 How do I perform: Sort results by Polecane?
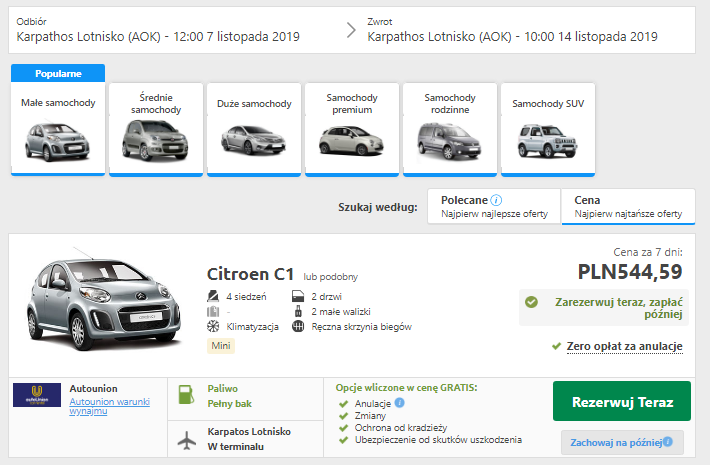[494, 206]
